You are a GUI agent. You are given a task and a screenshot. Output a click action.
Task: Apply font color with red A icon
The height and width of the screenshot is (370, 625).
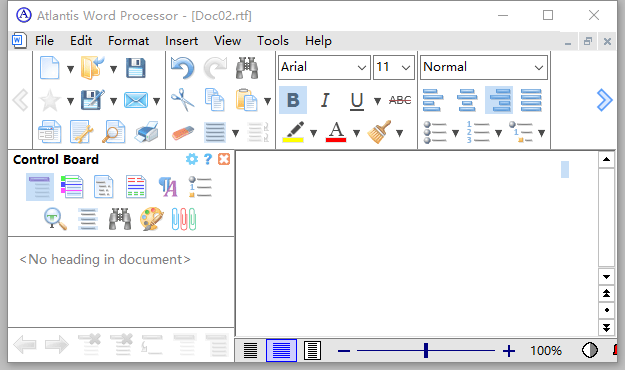pyautogui.click(x=336, y=132)
